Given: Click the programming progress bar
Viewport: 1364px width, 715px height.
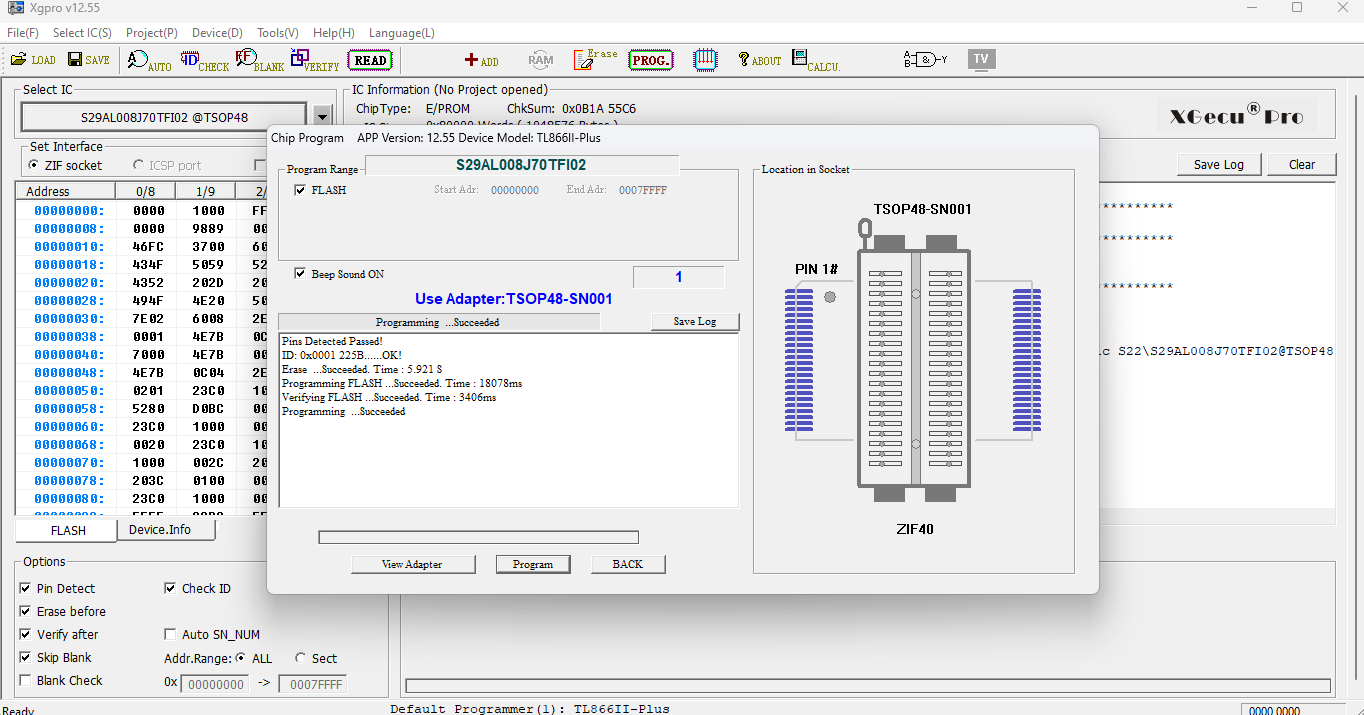Looking at the screenshot, I should pos(478,537).
